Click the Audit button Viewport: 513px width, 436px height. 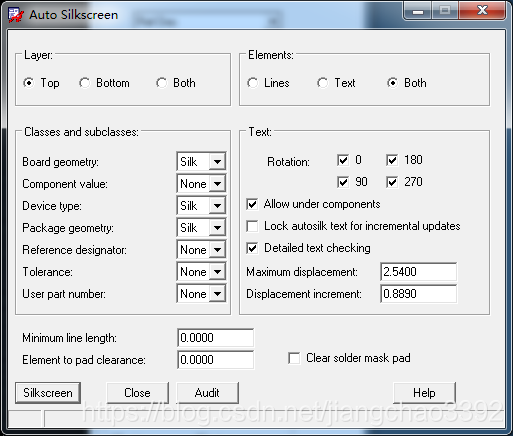point(207,393)
